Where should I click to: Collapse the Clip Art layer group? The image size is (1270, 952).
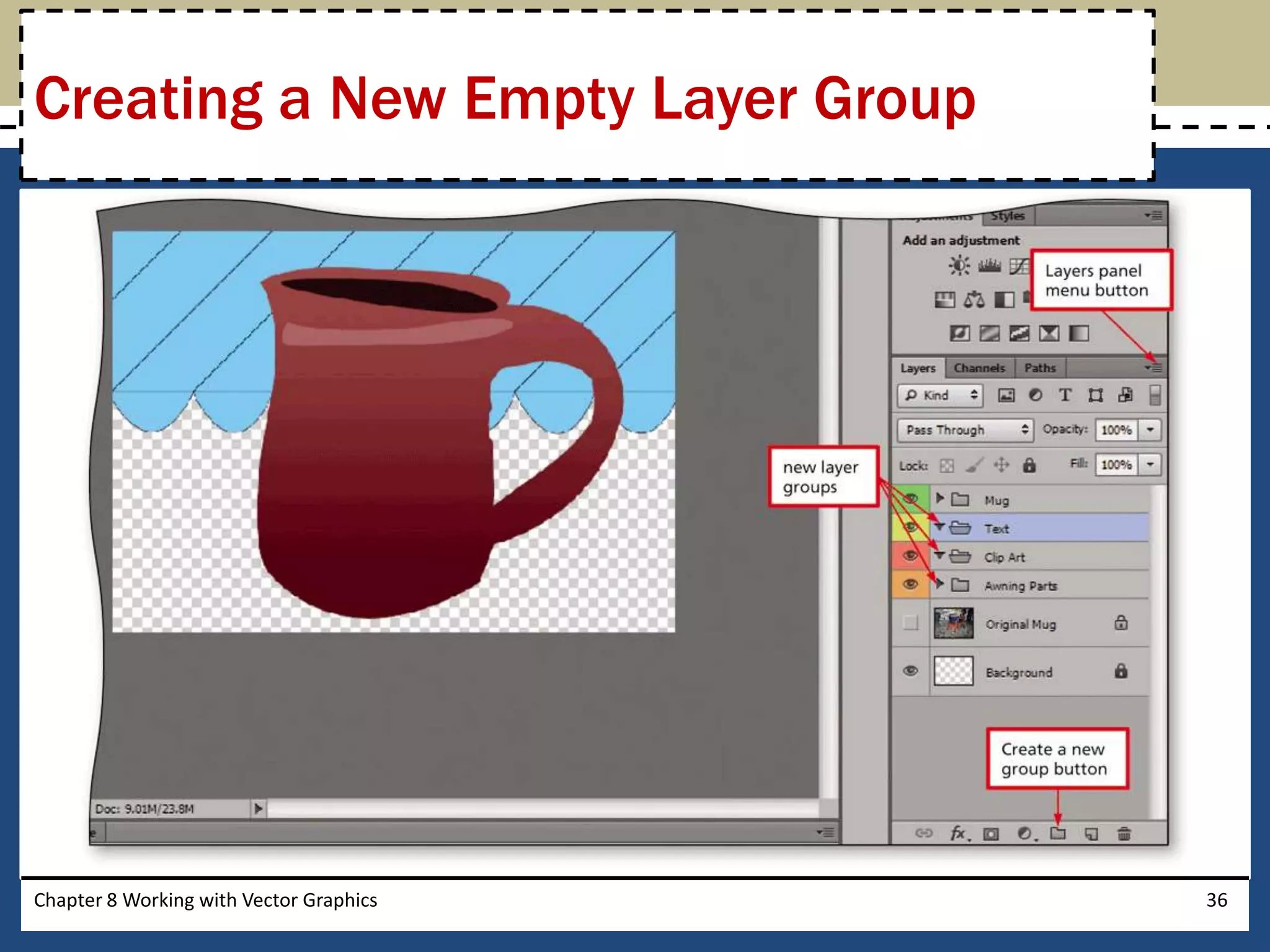pos(939,555)
